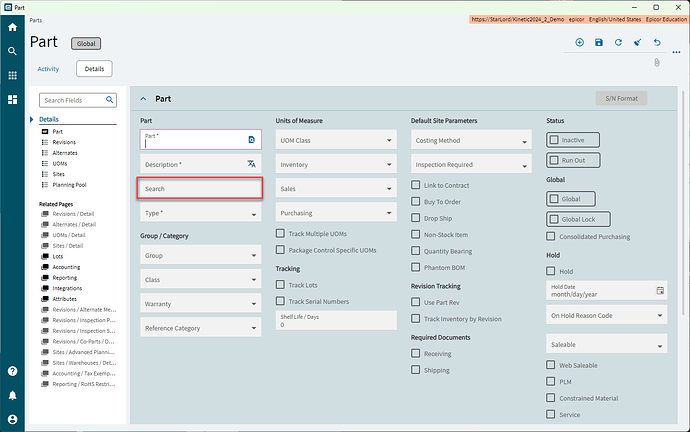The width and height of the screenshot is (690, 432).
Task: Open Integrations related page
Action: tap(67, 288)
